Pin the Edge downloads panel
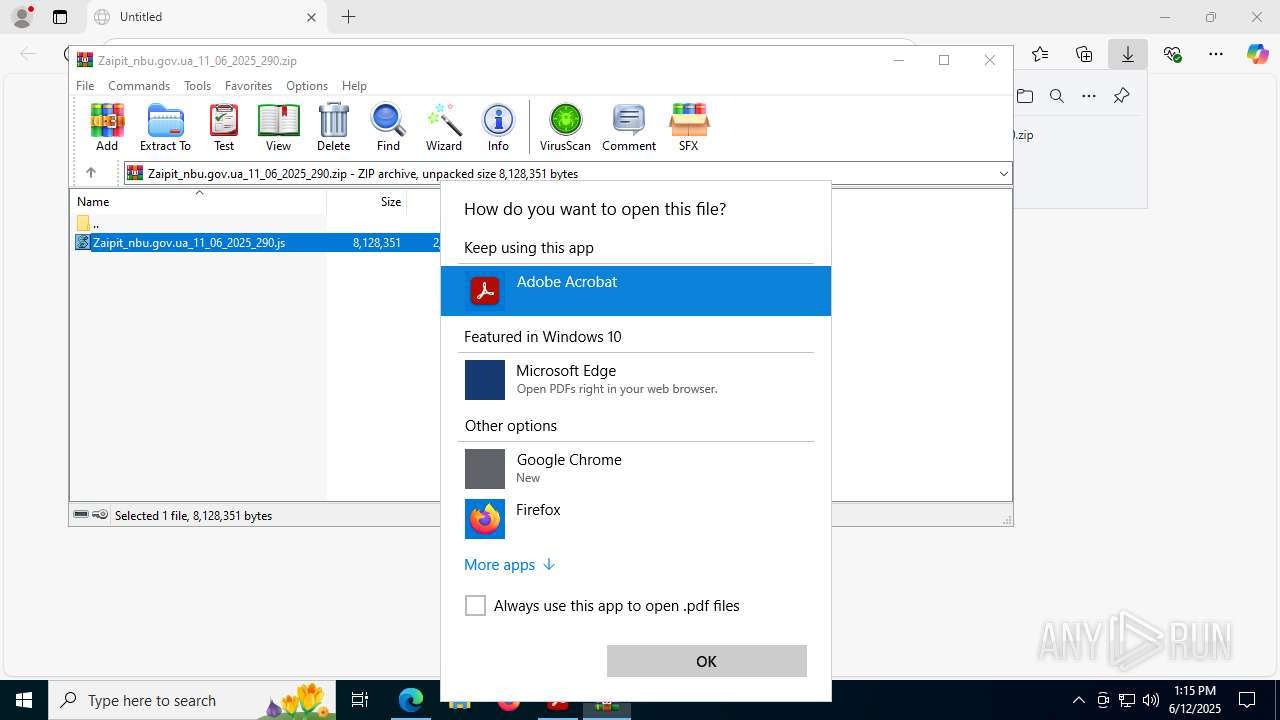 (x=1121, y=96)
